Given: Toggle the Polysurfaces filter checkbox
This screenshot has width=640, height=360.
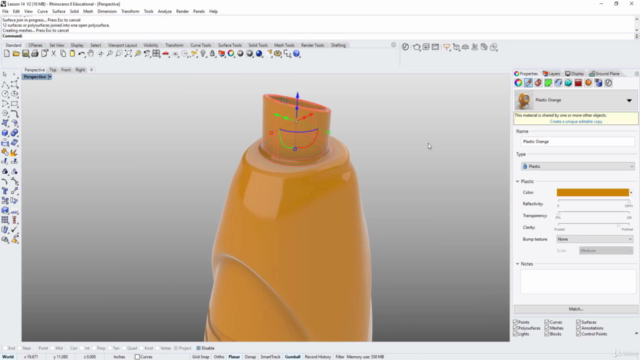Looking at the screenshot, I should pos(515,328).
